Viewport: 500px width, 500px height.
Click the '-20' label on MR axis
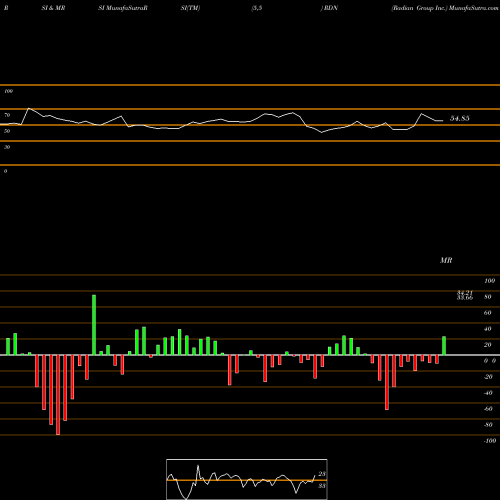488,377
